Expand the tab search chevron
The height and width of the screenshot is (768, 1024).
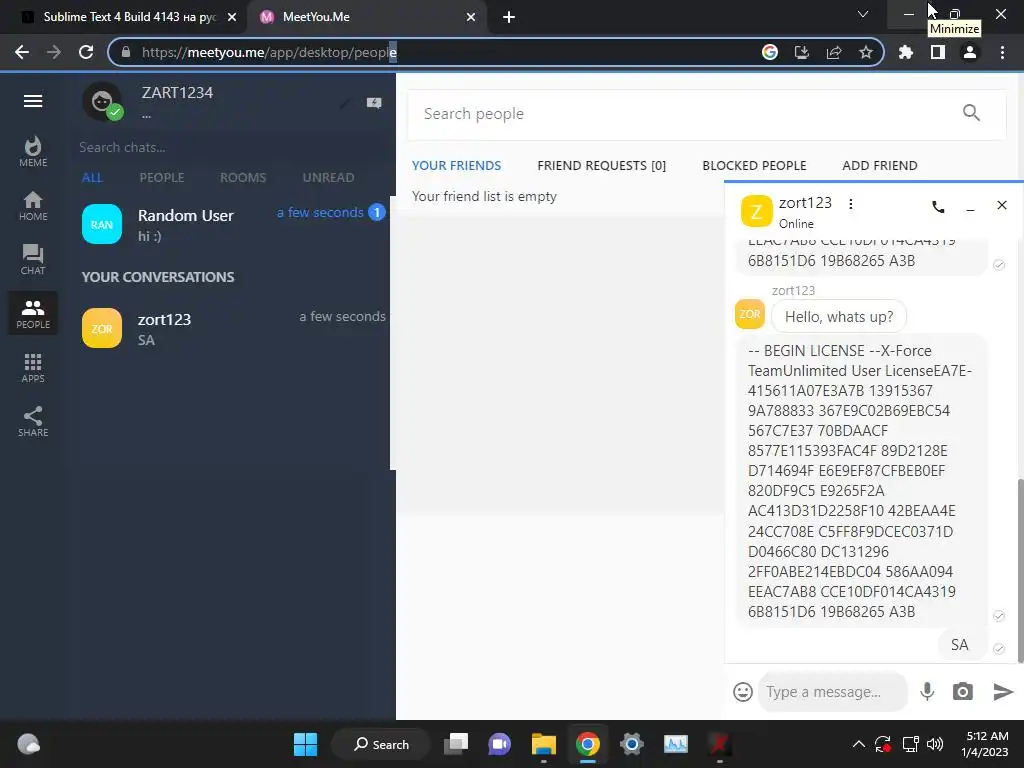coord(863,14)
